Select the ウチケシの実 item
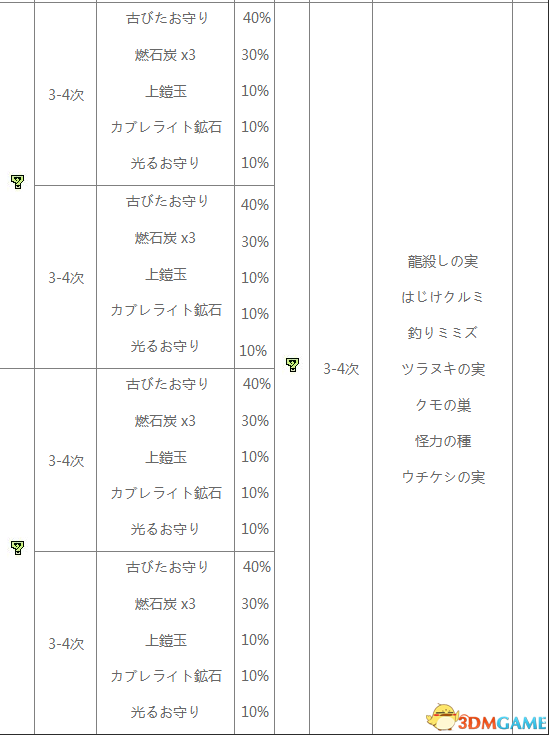 (443, 477)
